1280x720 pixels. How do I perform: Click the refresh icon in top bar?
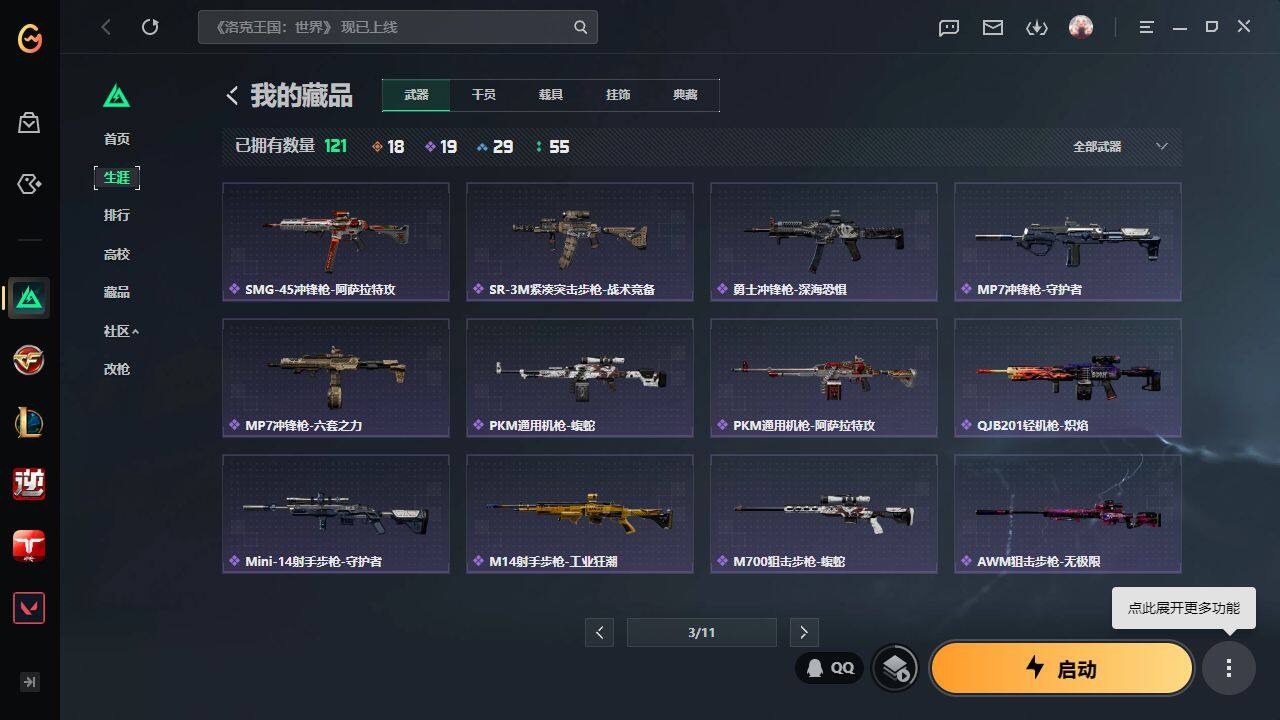(x=150, y=27)
